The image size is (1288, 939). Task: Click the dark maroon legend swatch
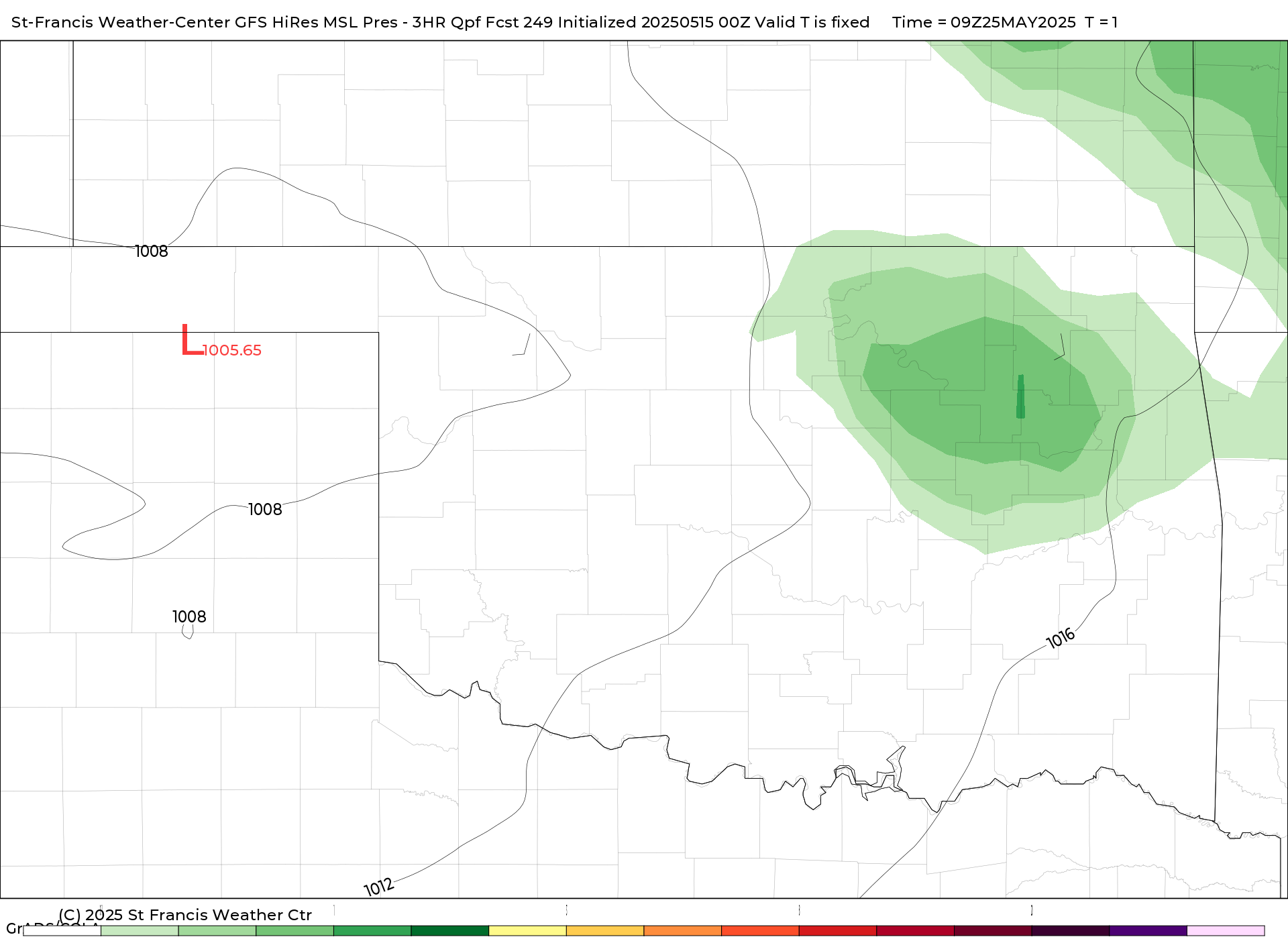click(993, 931)
